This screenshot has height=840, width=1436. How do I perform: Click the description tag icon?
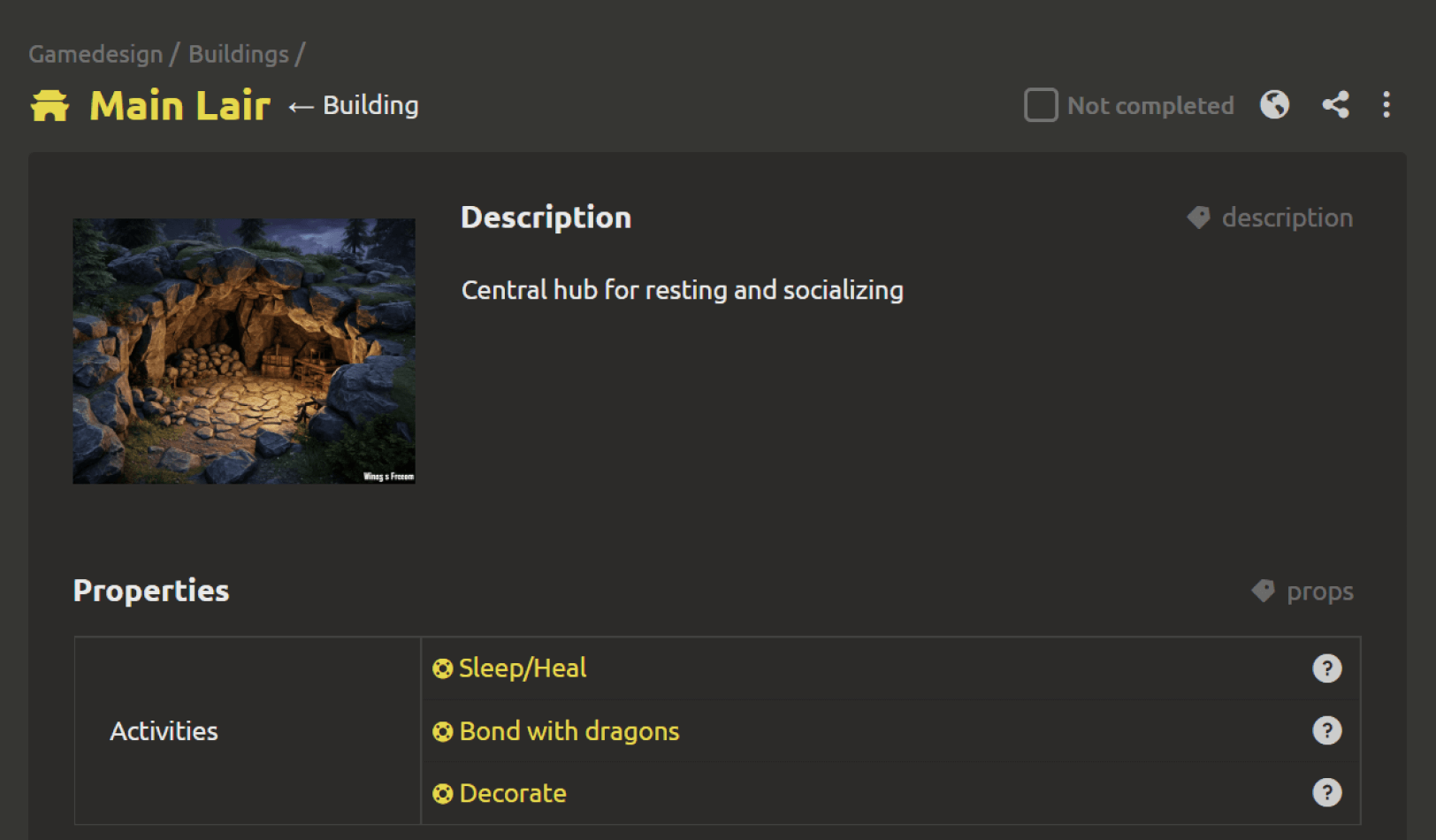pos(1198,218)
